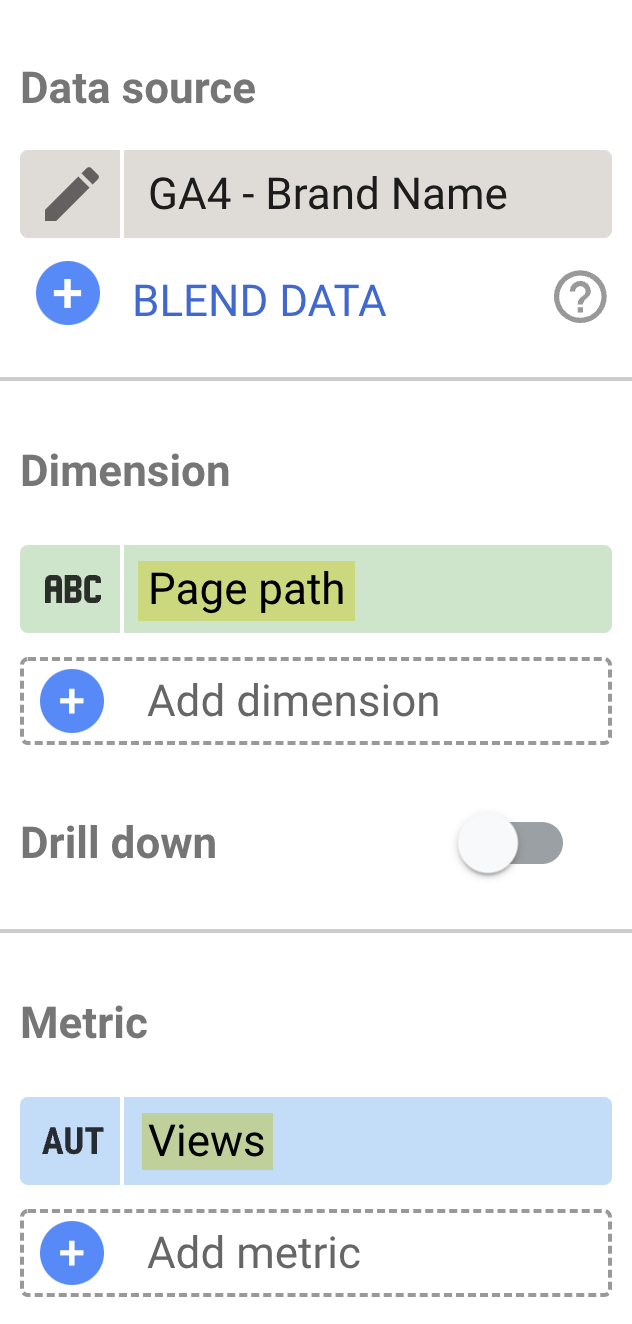Click the AUT icon on the Views metric

69,1140
